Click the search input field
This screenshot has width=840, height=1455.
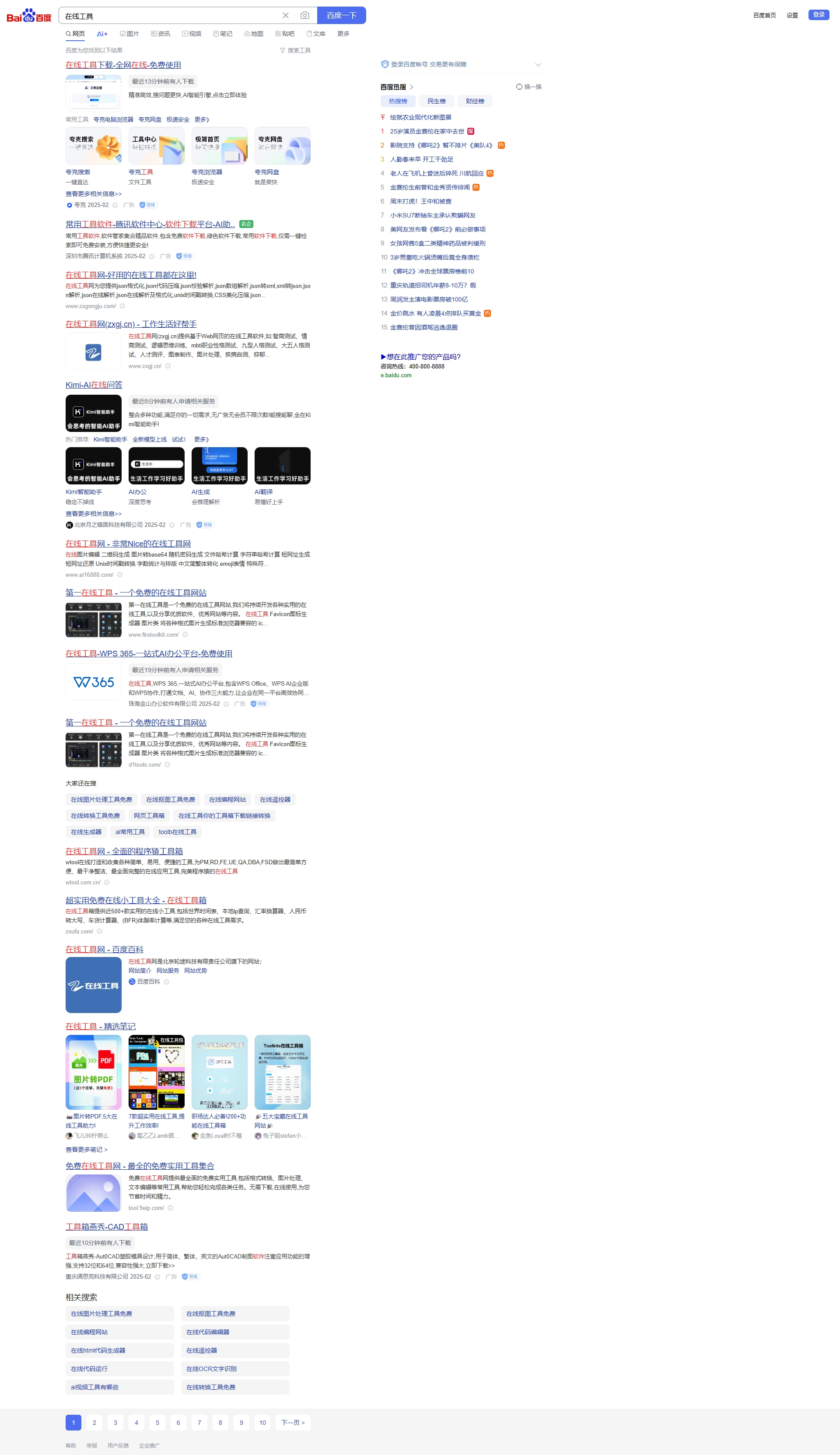tap(170, 16)
